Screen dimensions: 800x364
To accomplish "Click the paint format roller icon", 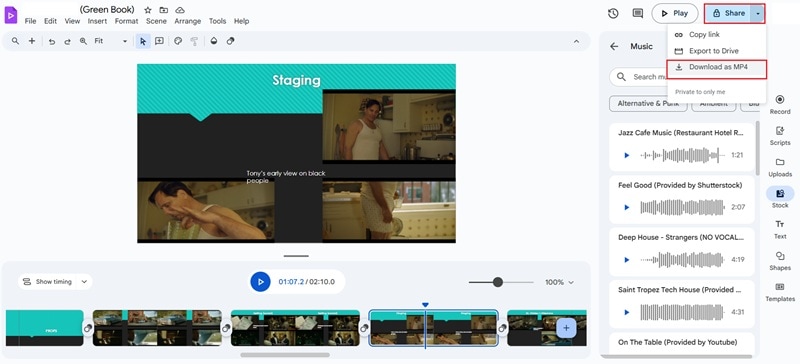I will (194, 41).
